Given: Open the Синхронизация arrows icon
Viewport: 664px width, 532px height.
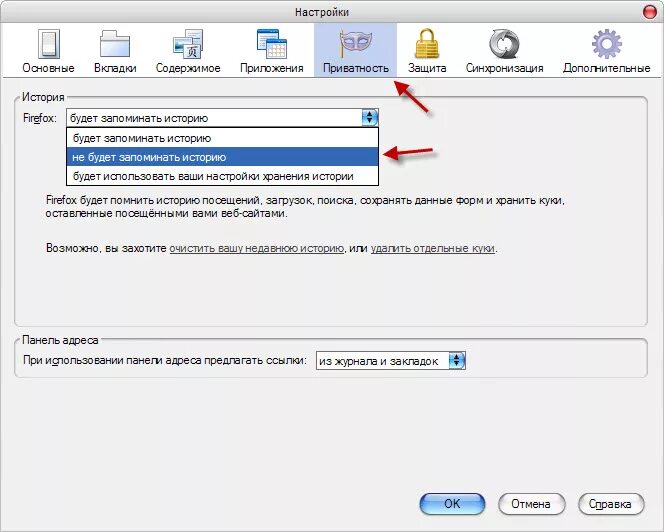Looking at the screenshot, I should [504, 44].
